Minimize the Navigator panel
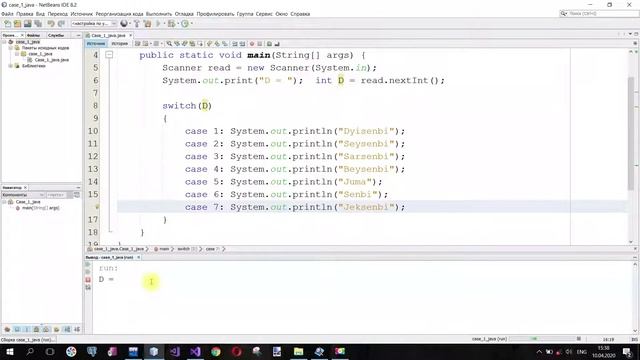Screen dimensions: 640x360 (x=78, y=187)
